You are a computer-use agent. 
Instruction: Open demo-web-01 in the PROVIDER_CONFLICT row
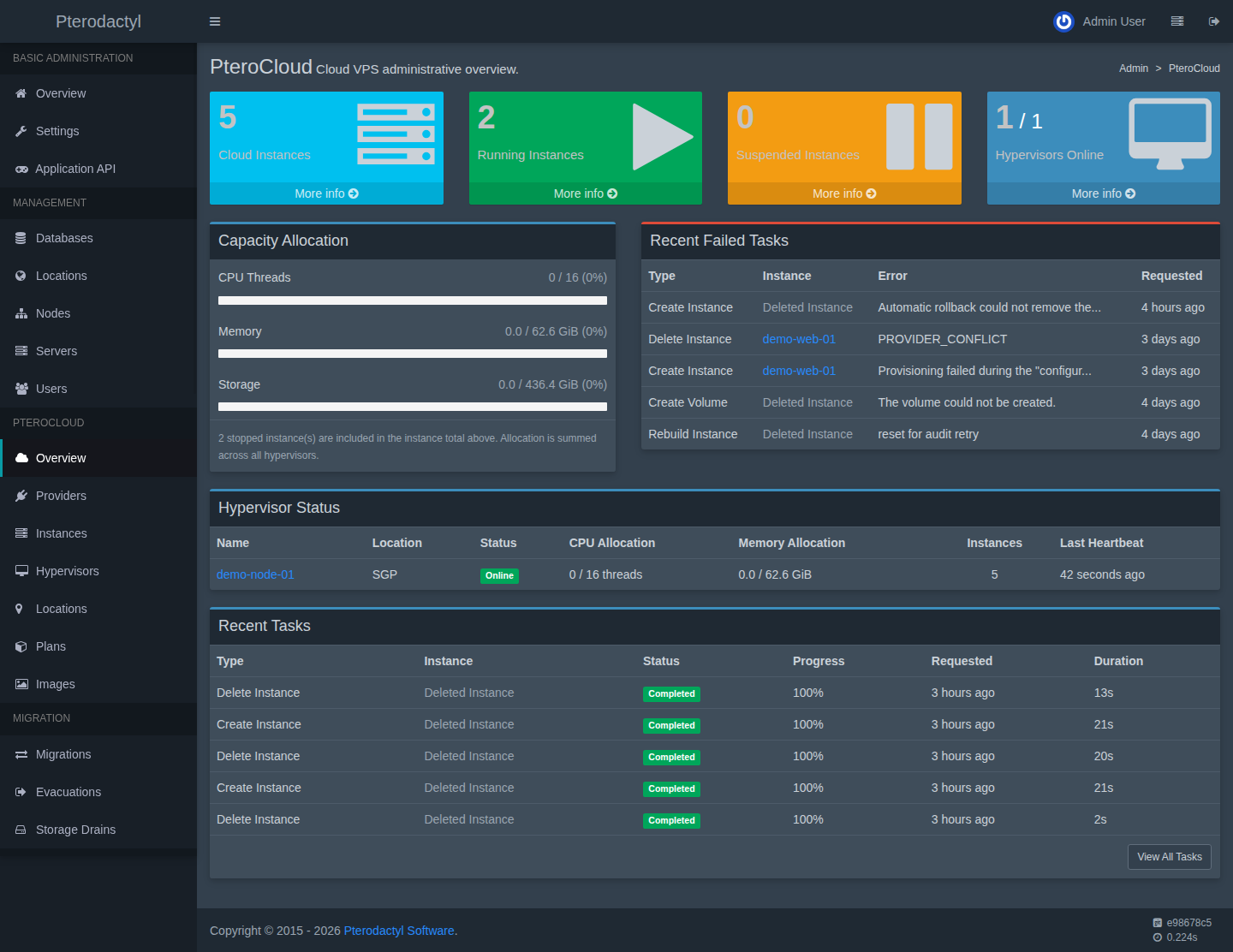[799, 339]
